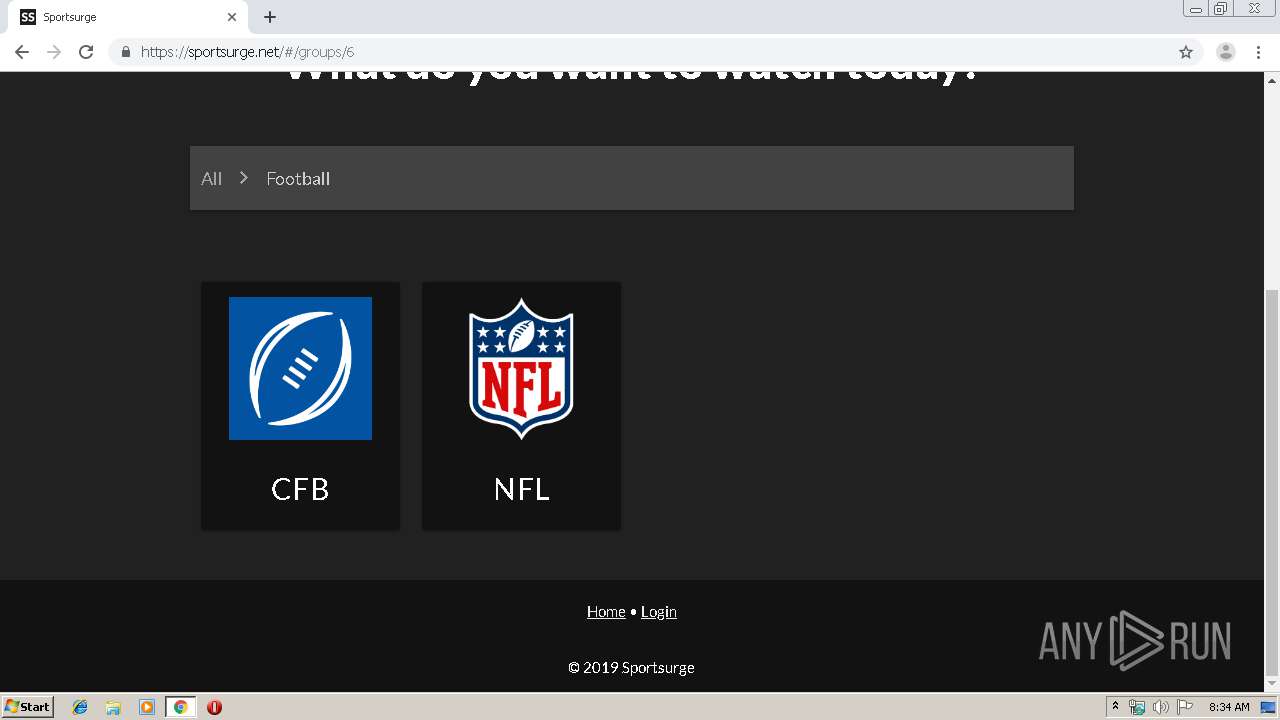Select the Sportsurge browser tab
The width and height of the screenshot is (1280, 720).
coord(128,17)
